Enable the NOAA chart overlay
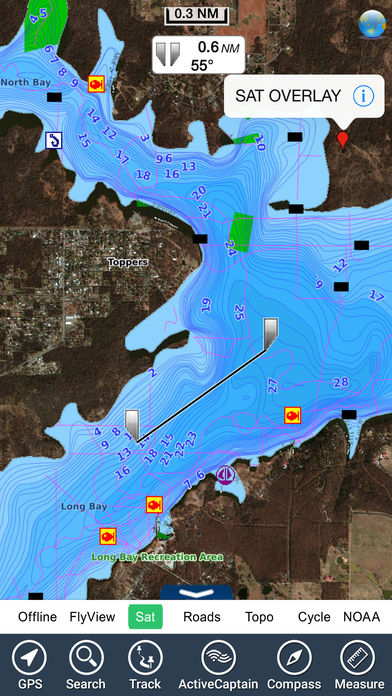The image size is (392, 696). (x=361, y=617)
